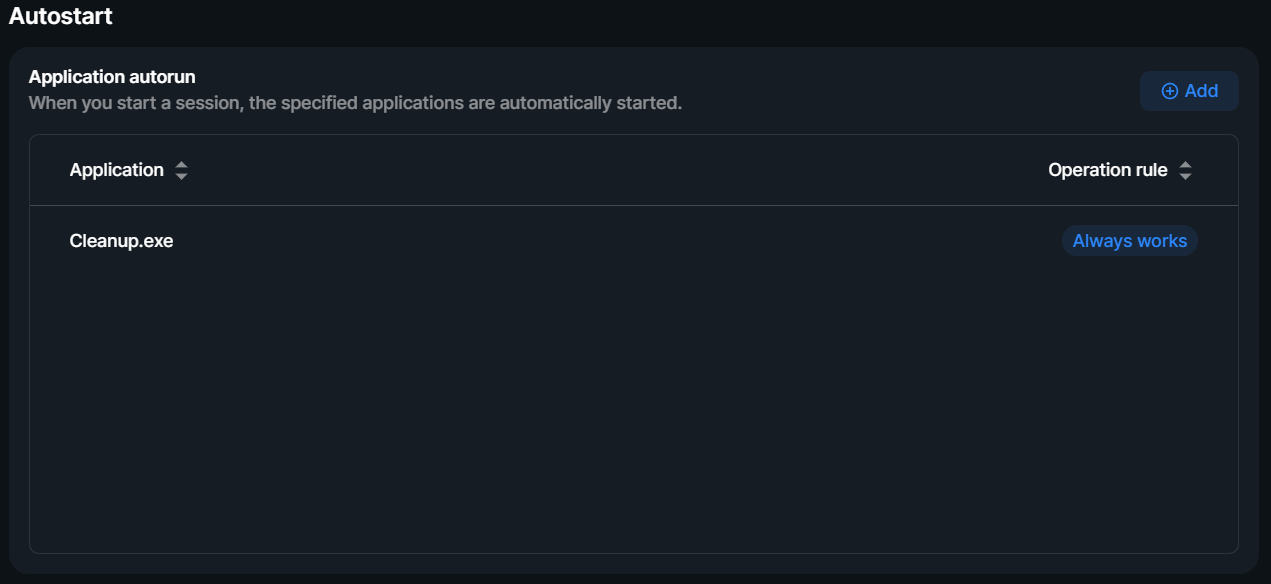
Task: Click the Add text label
Action: [1201, 91]
